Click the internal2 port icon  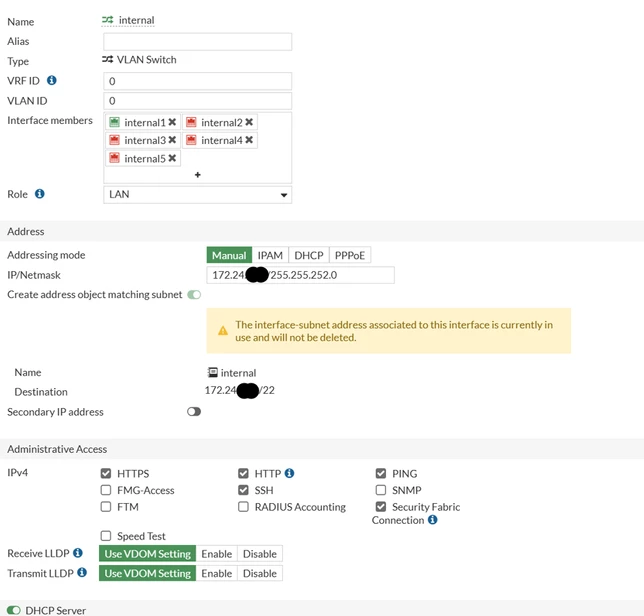[191, 122]
